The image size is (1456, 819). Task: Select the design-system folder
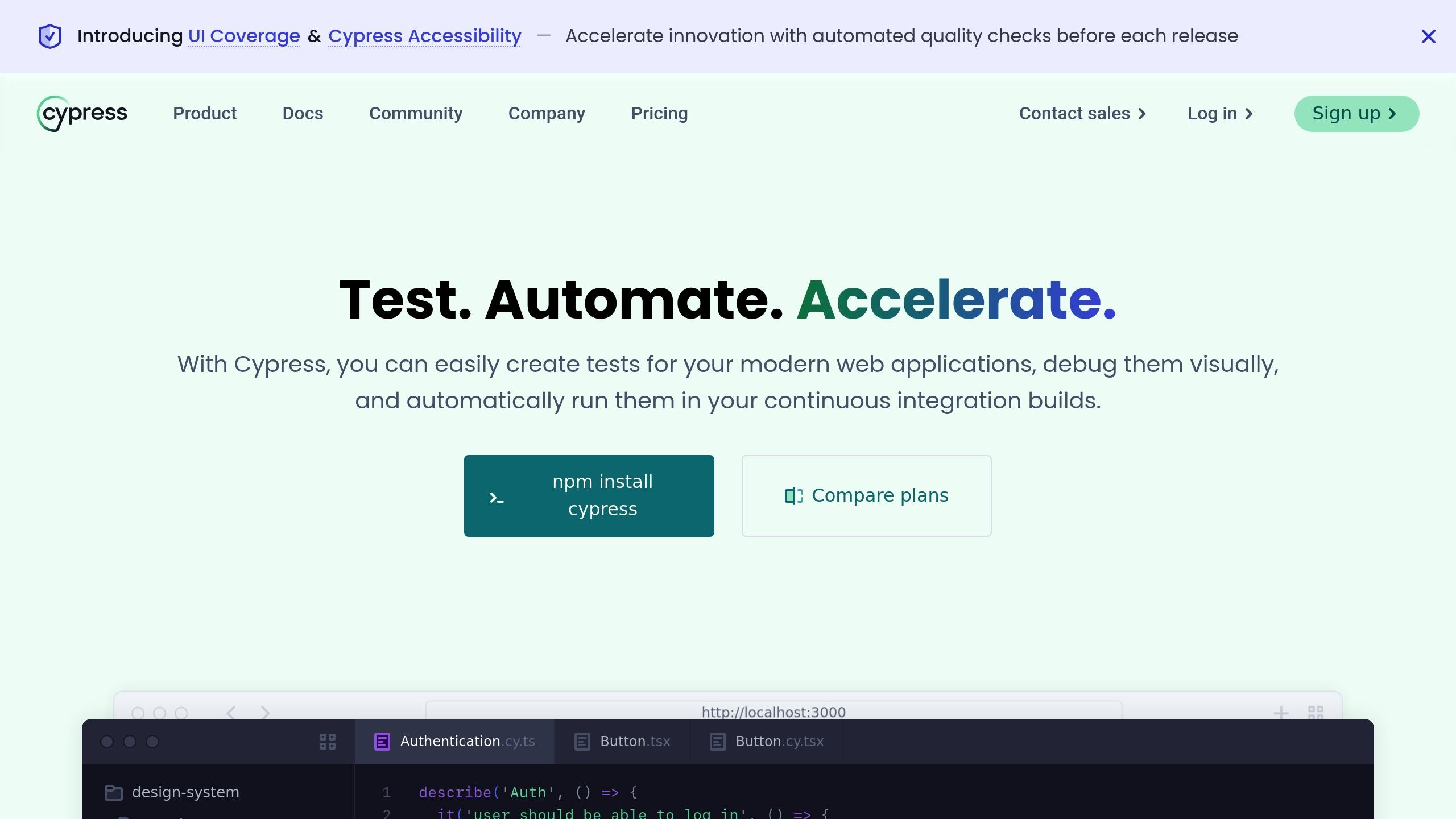[172, 792]
